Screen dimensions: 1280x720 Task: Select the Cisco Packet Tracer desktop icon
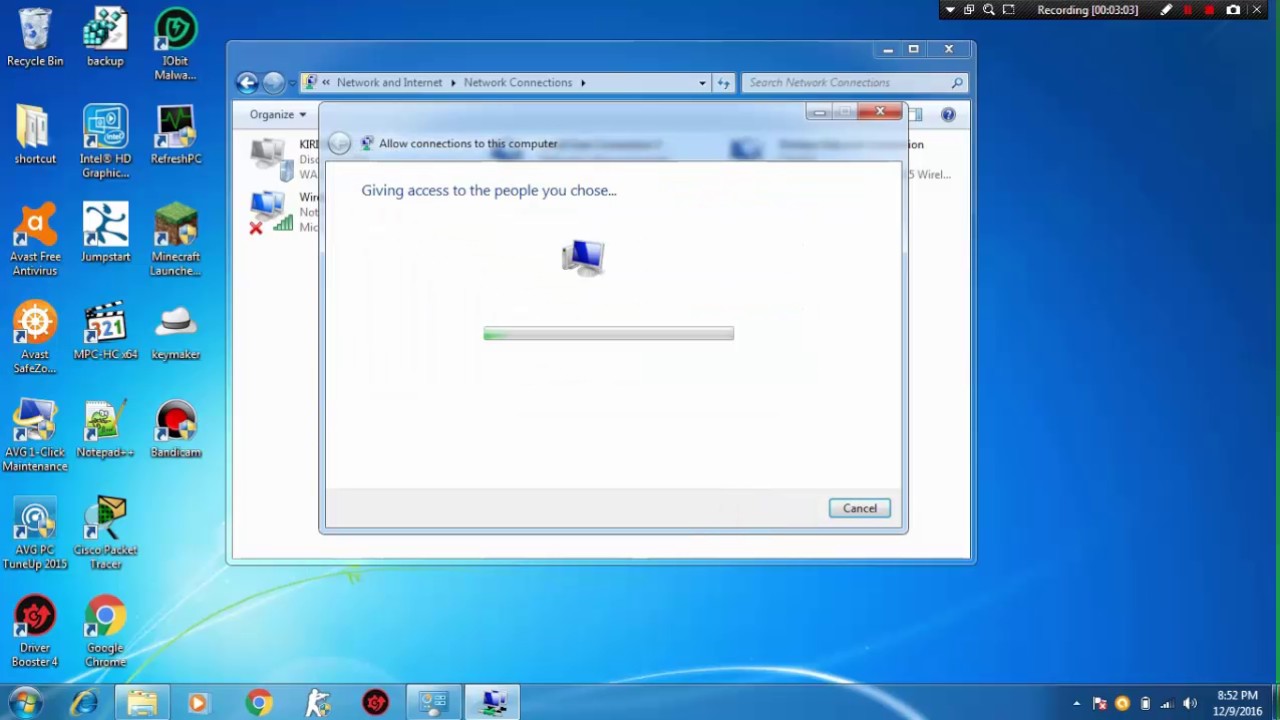tap(105, 534)
